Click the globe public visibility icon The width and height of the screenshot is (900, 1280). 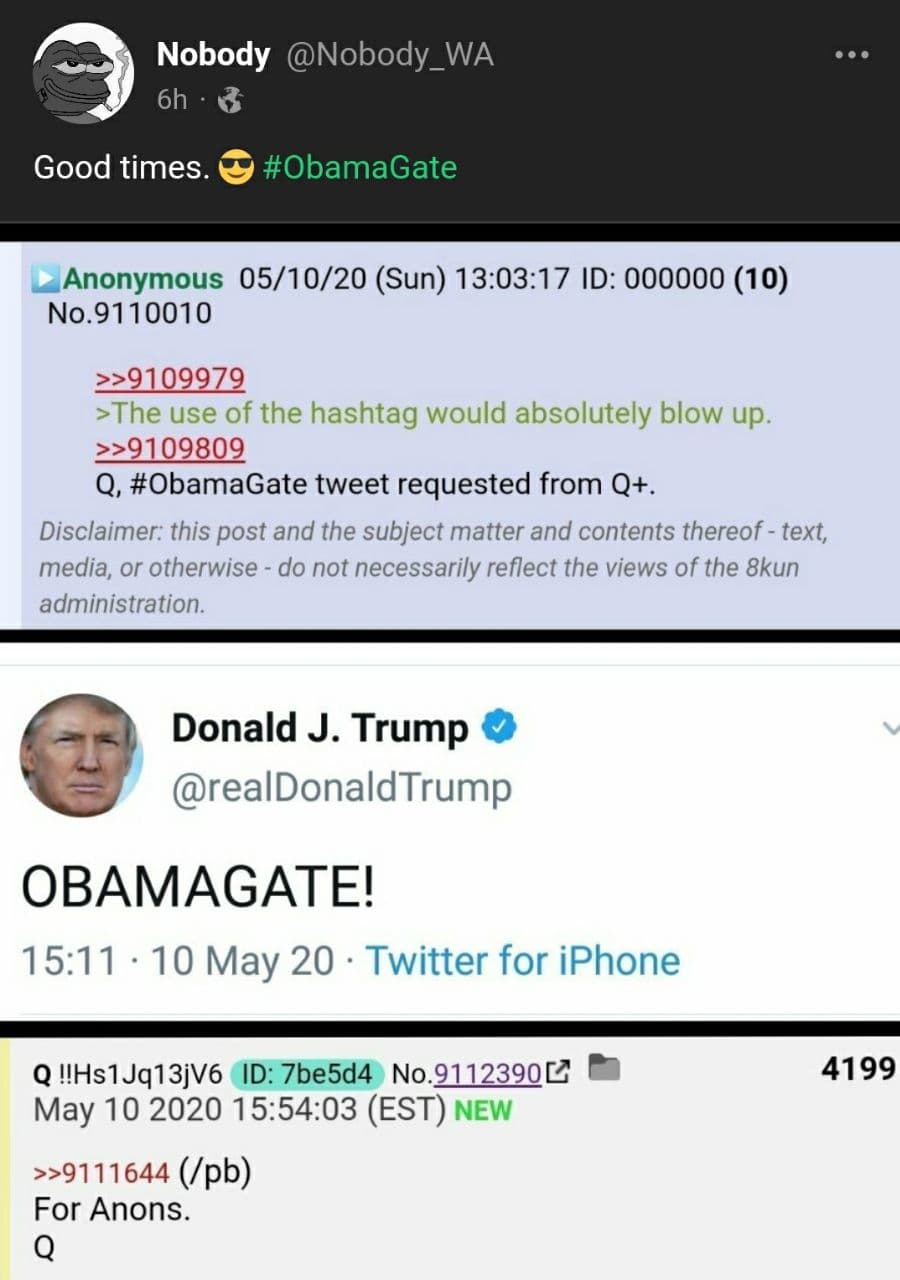click(x=229, y=100)
